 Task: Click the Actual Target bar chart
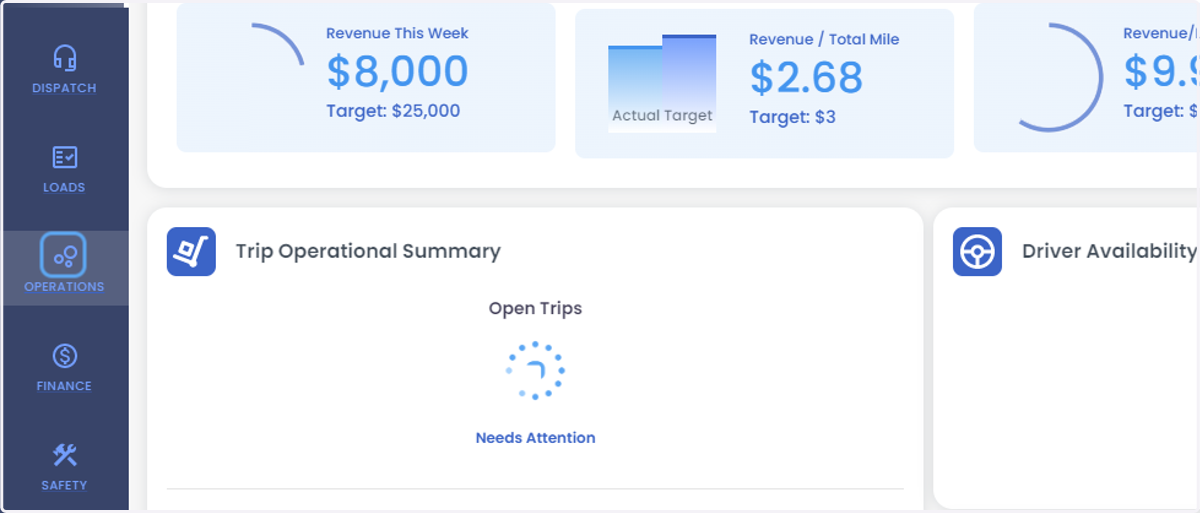pyautogui.click(x=662, y=83)
